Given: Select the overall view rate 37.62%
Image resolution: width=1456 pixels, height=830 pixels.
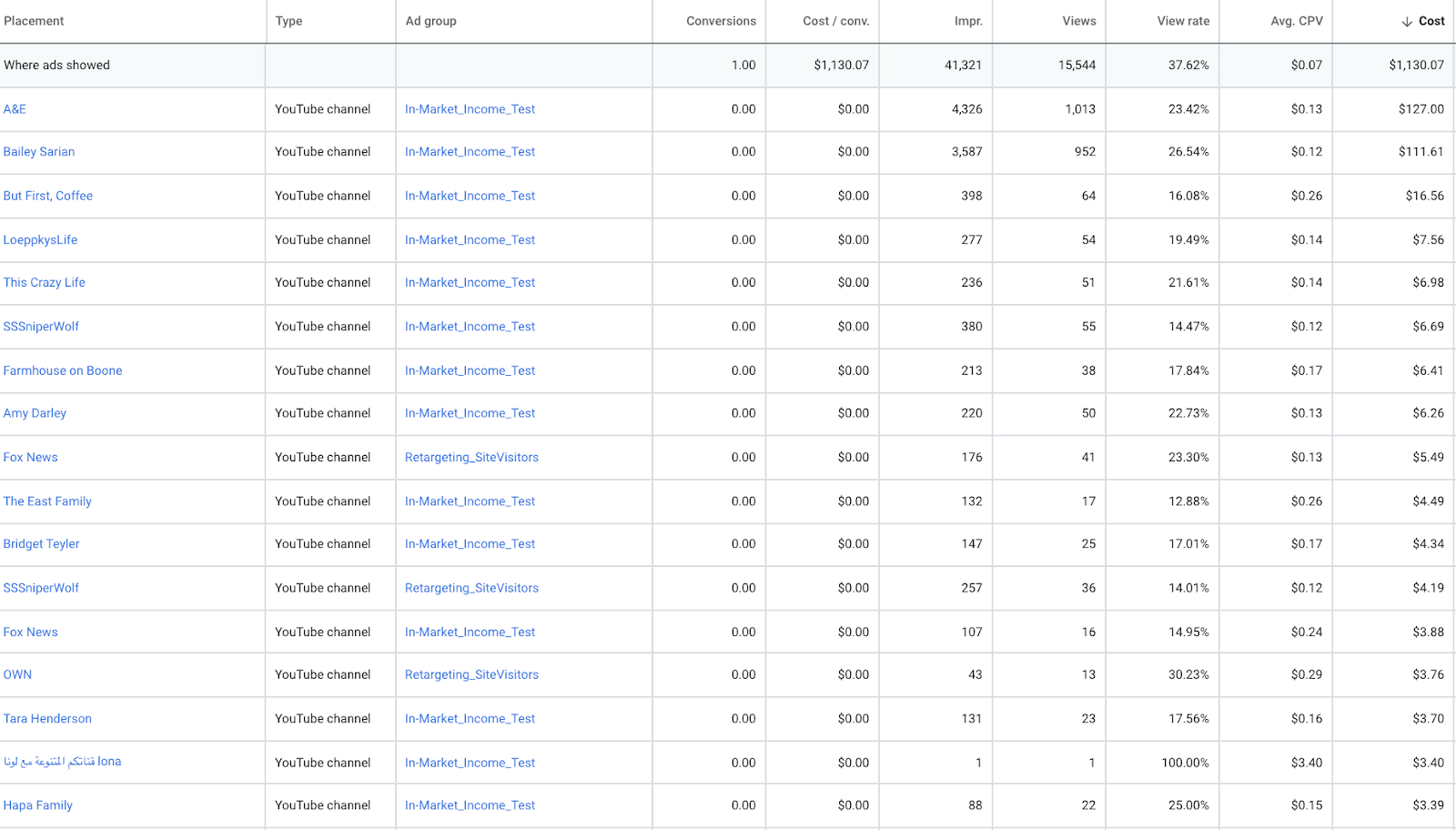Looking at the screenshot, I should [x=1188, y=66].
